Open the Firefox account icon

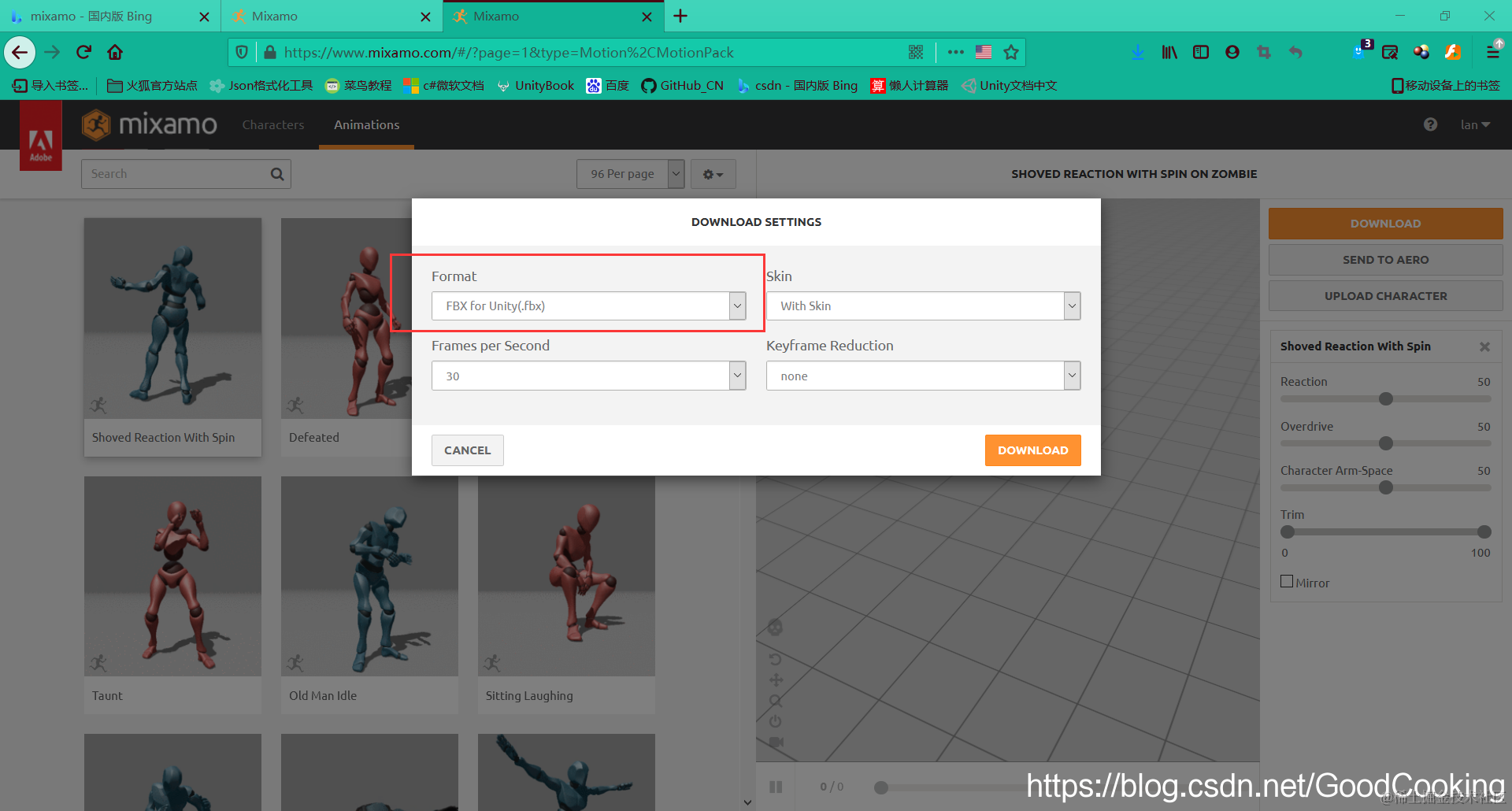point(1232,53)
